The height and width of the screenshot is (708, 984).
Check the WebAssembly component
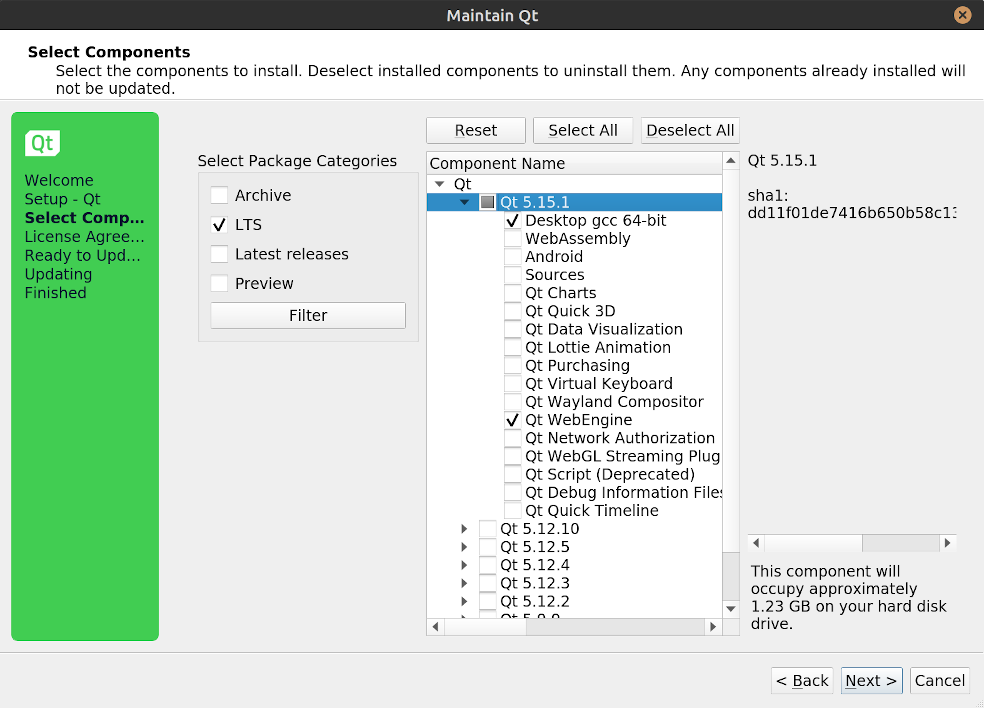[x=513, y=239]
